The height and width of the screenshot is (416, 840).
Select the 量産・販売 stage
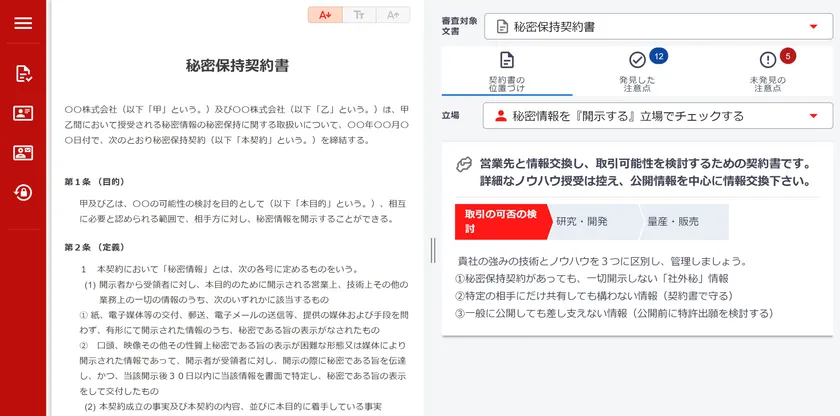(682, 222)
